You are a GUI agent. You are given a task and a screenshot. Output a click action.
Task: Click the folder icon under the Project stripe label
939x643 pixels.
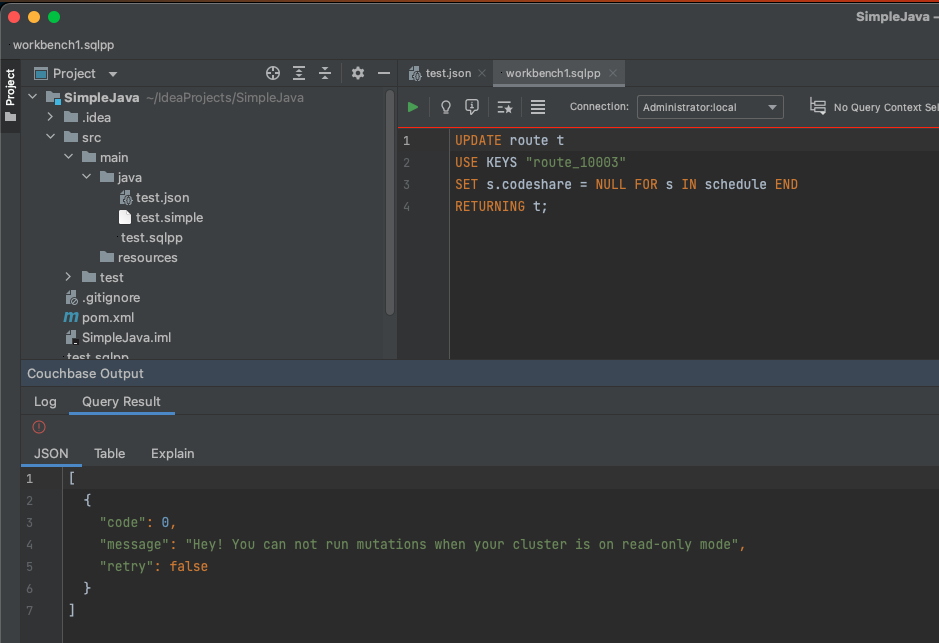pyautogui.click(x=10, y=117)
